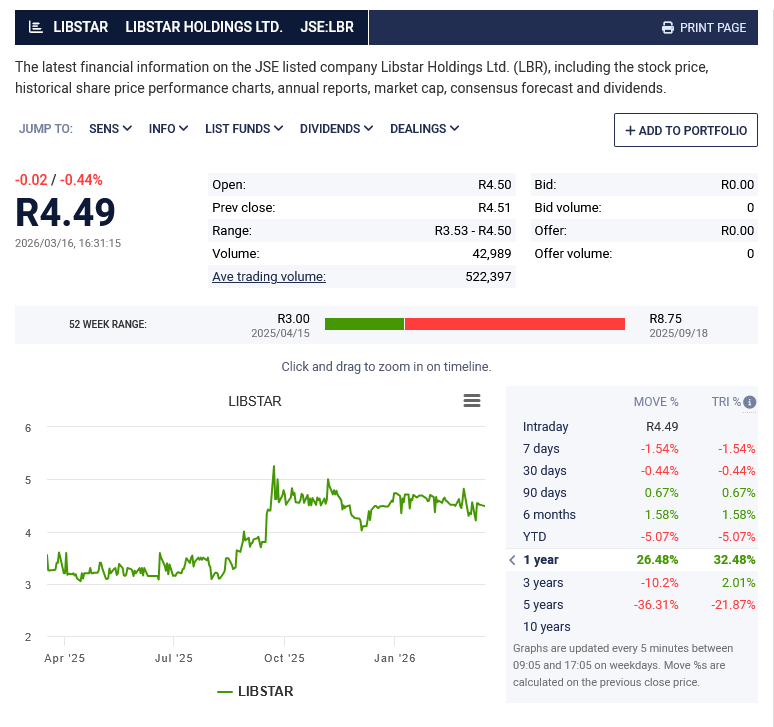
Task: Click the plus icon on Add to Portfolio
Action: [630, 131]
